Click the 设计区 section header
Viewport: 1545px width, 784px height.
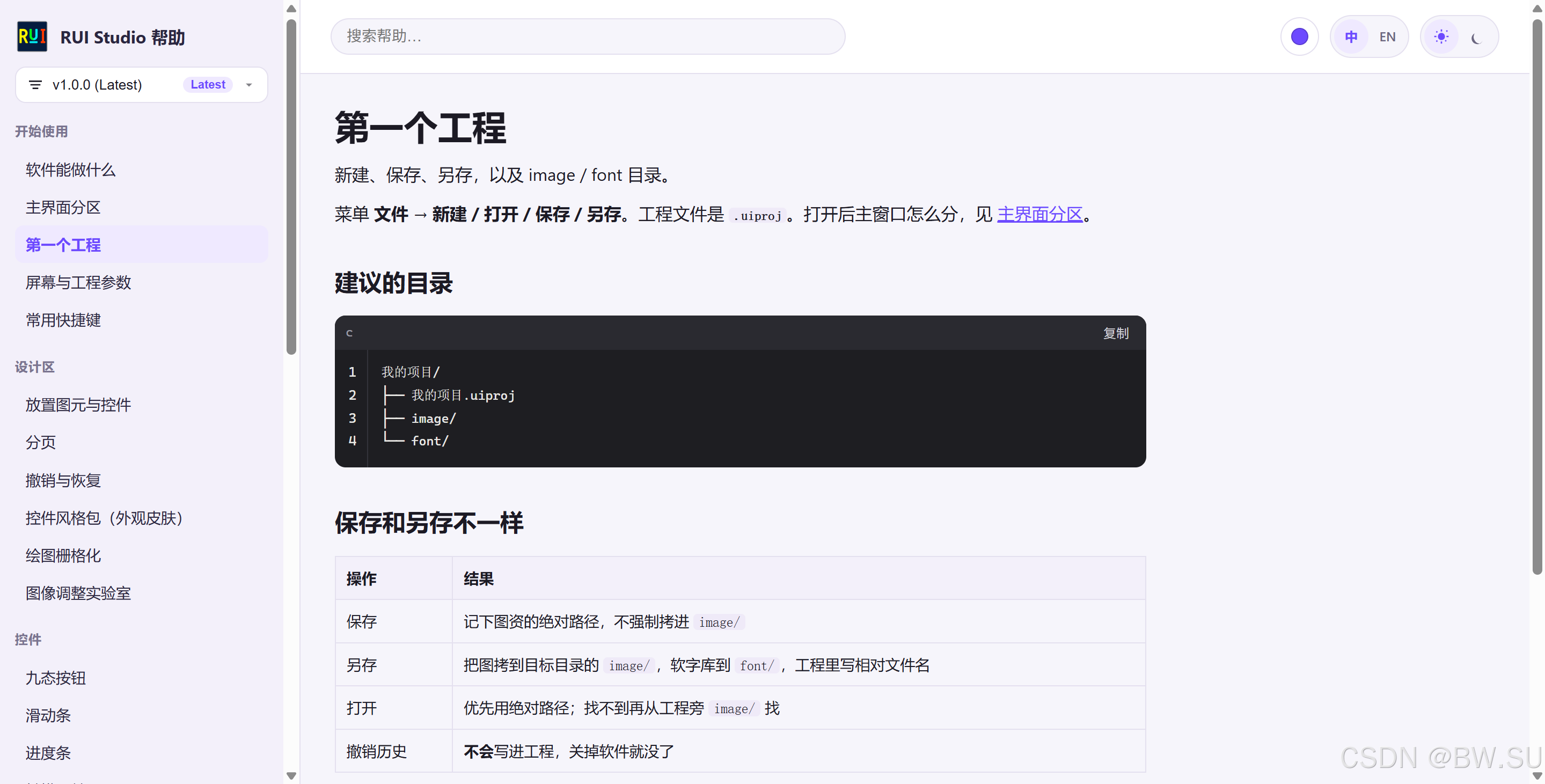tap(34, 367)
